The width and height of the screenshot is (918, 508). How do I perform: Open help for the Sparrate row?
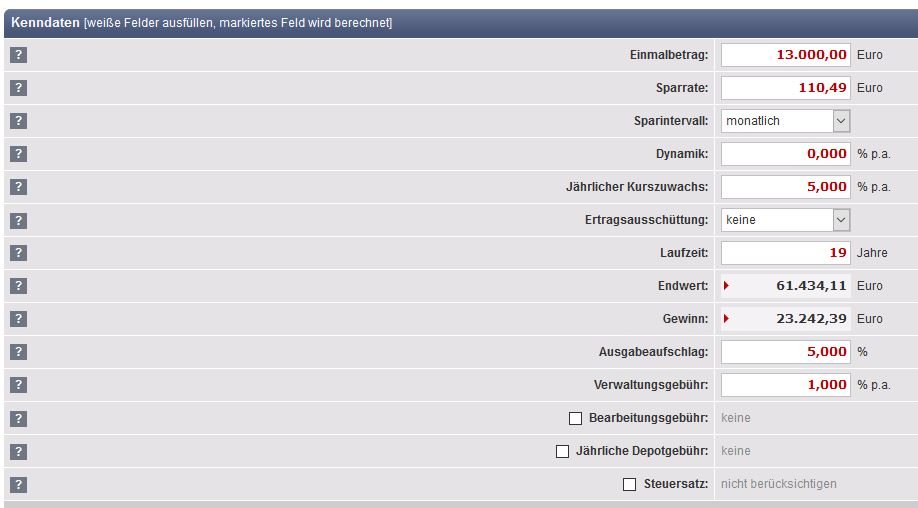18,88
